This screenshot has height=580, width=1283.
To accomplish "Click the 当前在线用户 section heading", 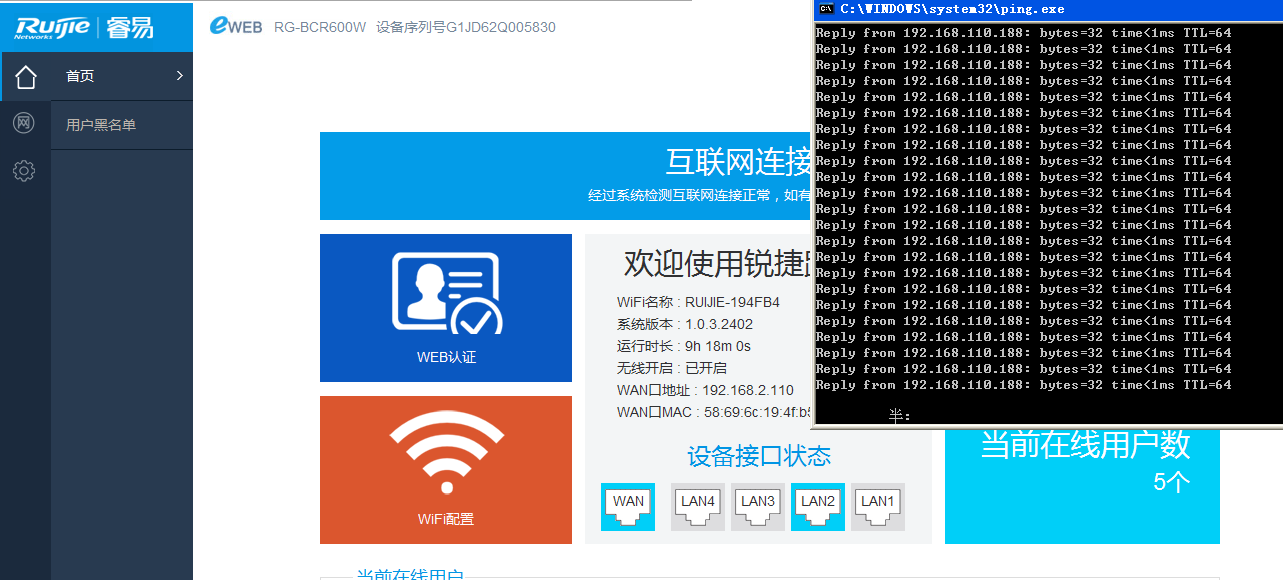I will pyautogui.click(x=410, y=574).
